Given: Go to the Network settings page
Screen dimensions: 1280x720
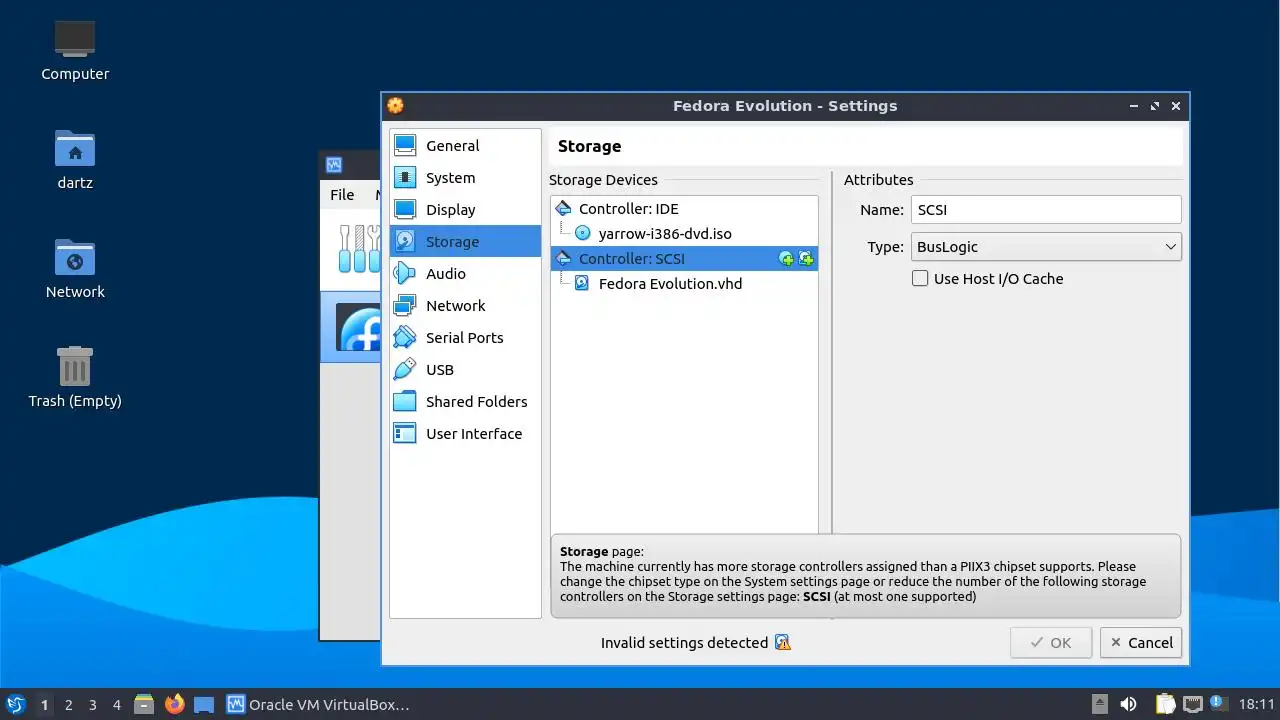Looking at the screenshot, I should 465,306.
